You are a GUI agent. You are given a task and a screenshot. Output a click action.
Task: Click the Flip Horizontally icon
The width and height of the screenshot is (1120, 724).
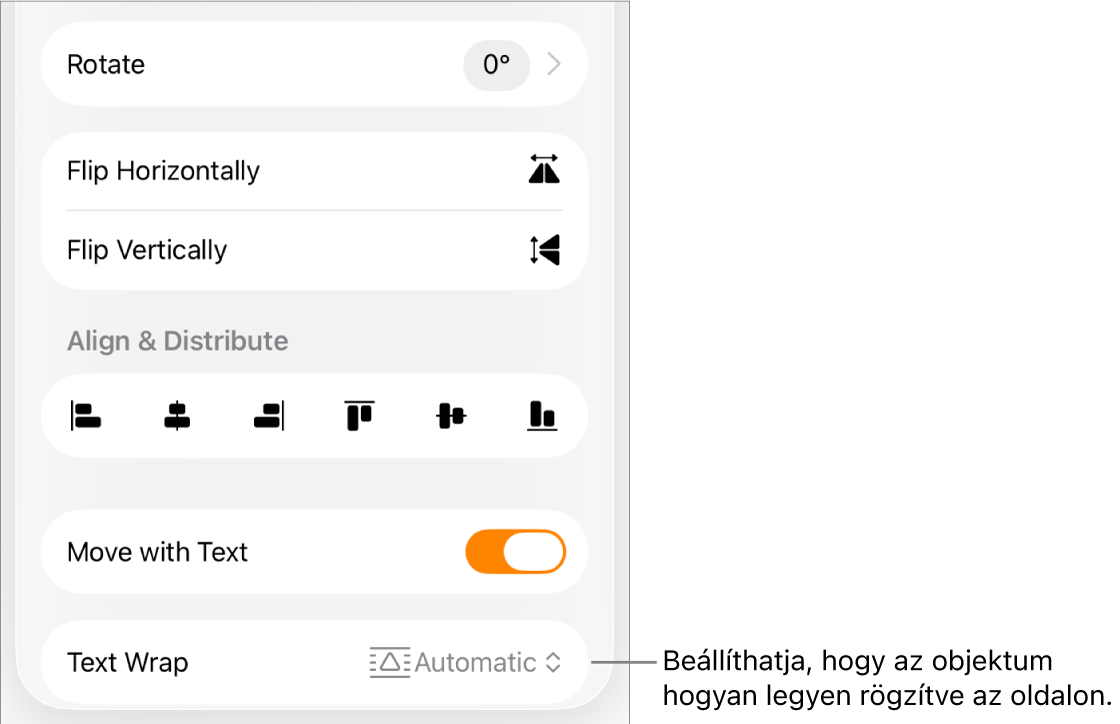pos(544,171)
